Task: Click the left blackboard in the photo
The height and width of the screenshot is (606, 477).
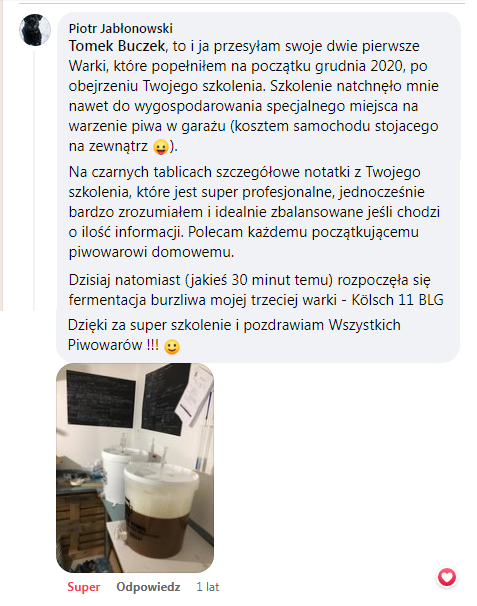Action: pos(101,398)
